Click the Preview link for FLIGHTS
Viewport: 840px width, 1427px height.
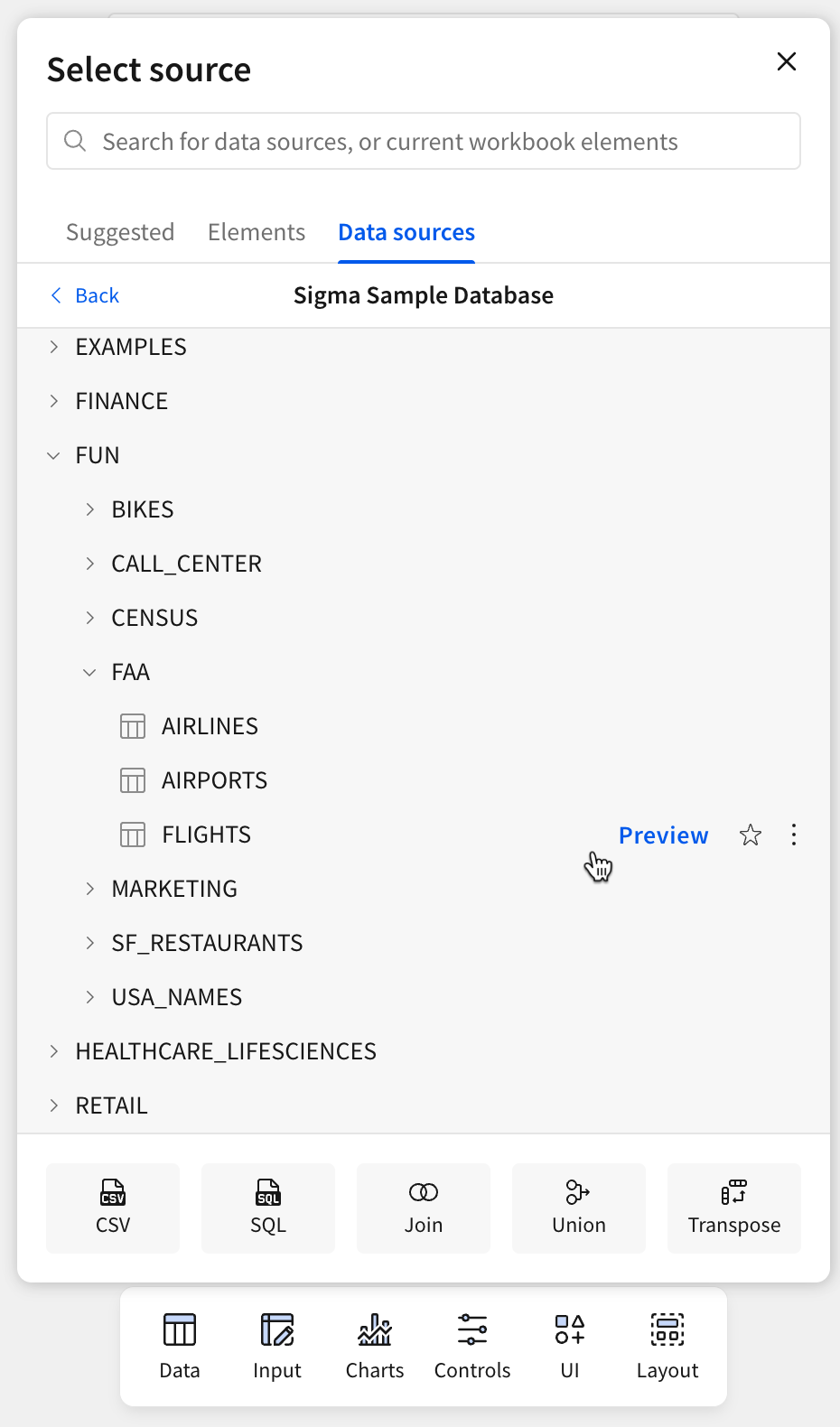click(x=663, y=835)
